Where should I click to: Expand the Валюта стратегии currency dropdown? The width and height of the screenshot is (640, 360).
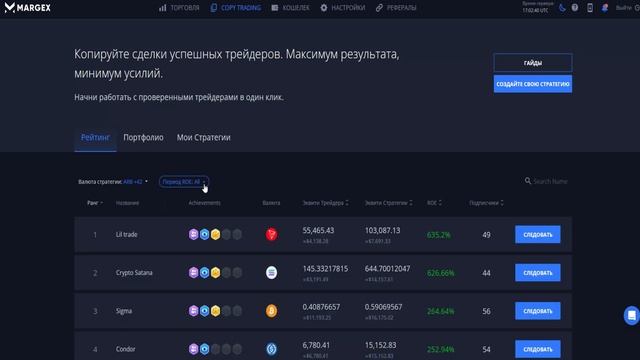click(x=113, y=182)
